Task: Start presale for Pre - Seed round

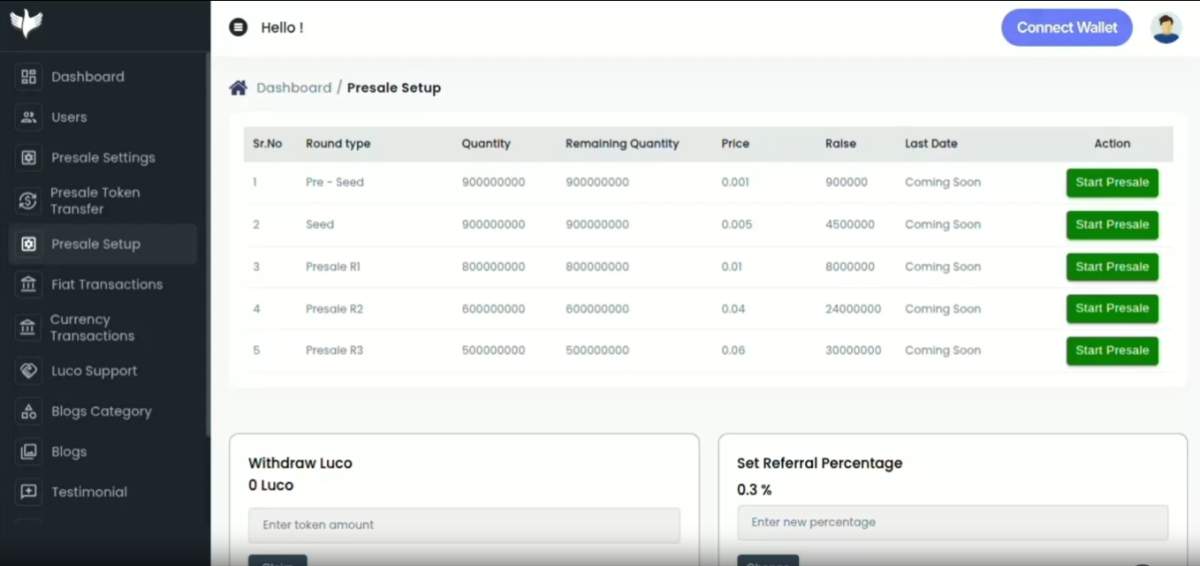Action: pyautogui.click(x=1112, y=183)
